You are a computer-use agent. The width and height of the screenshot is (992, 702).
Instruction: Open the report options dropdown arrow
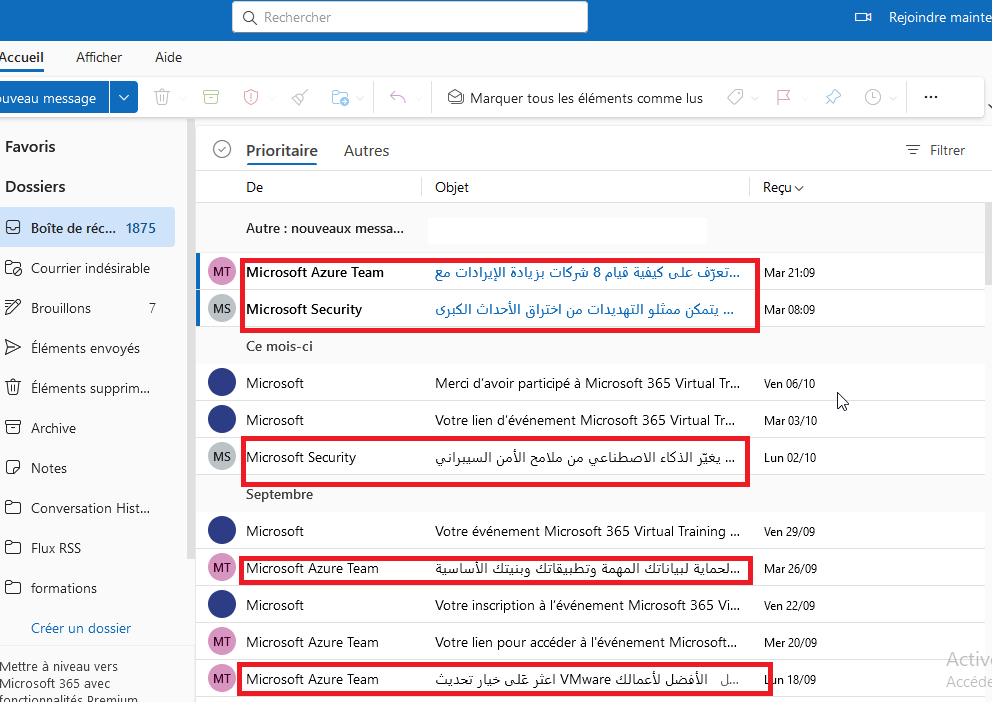[x=271, y=99]
